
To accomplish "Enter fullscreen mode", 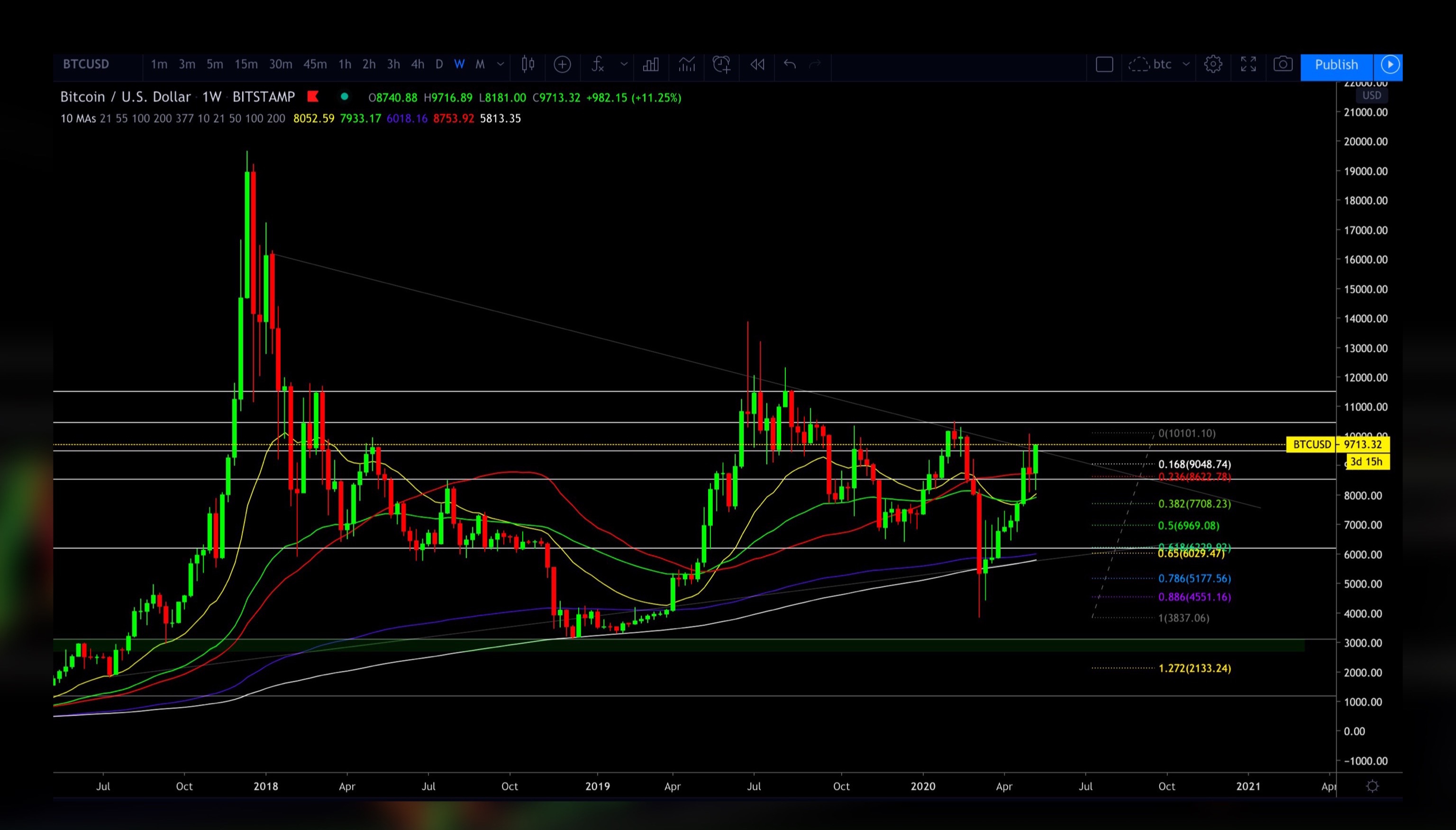I will (x=1248, y=64).
